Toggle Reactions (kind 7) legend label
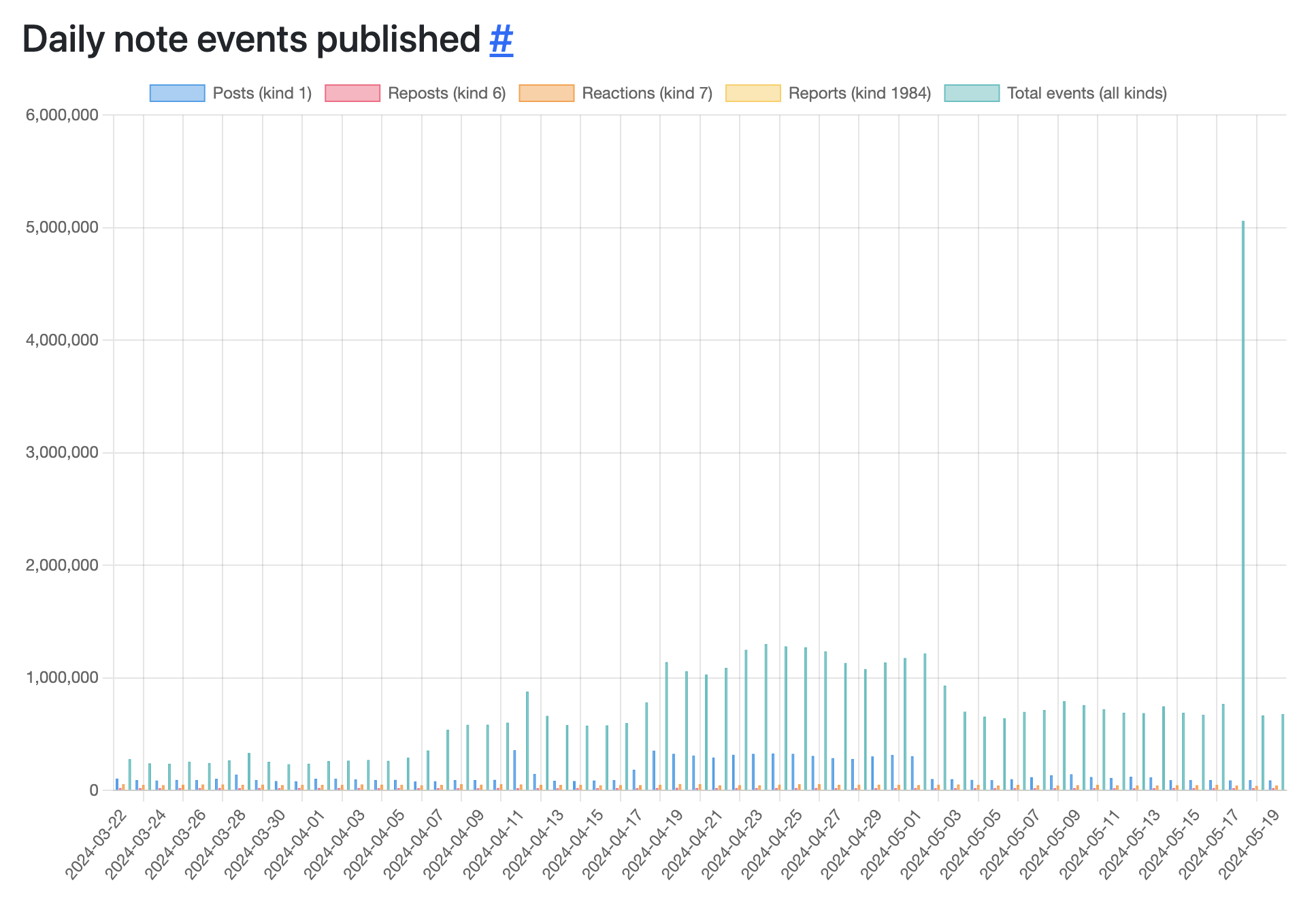This screenshot has height=910, width=1316. point(646,93)
